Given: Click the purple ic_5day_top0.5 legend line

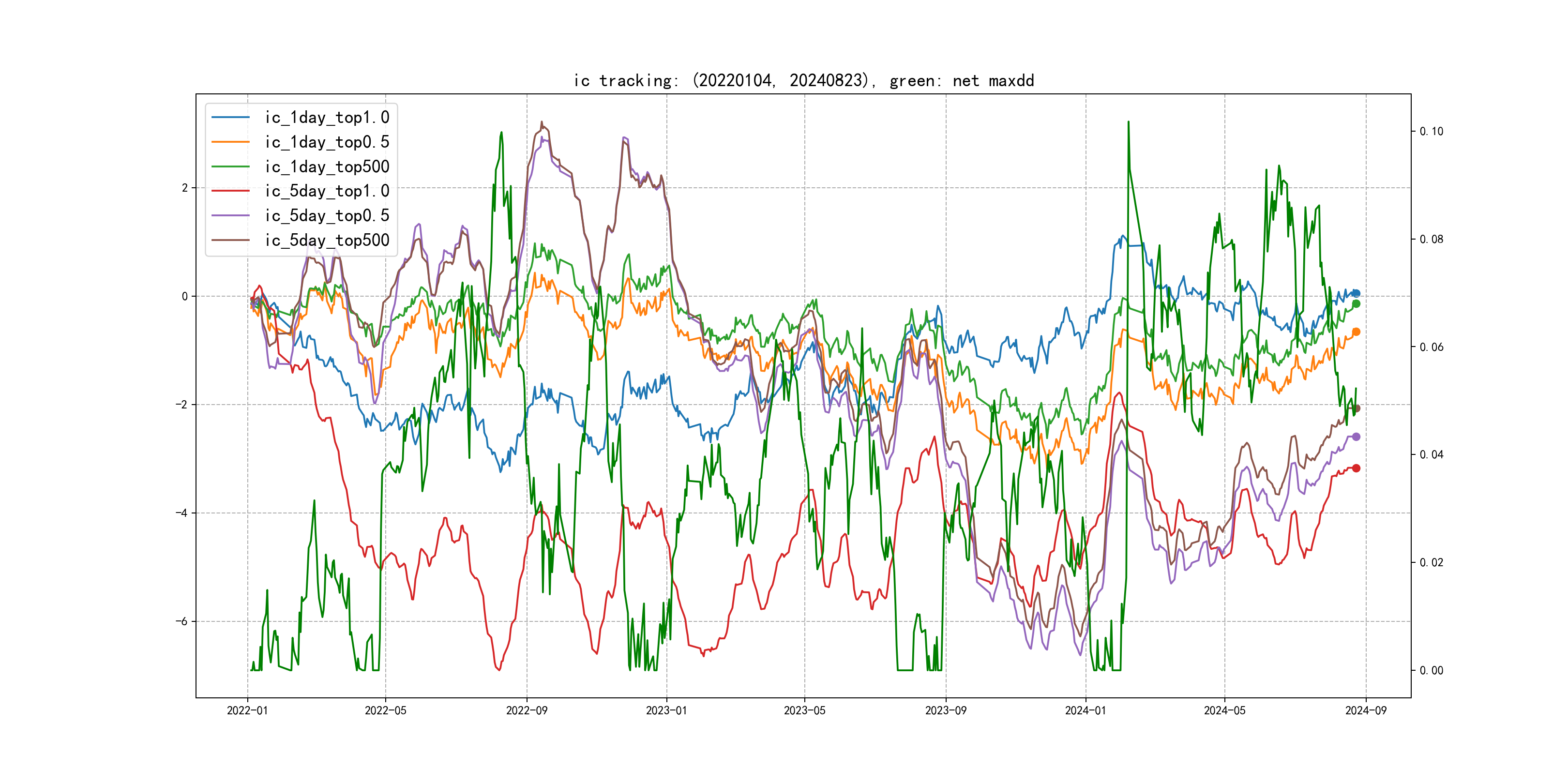Looking at the screenshot, I should pyautogui.click(x=230, y=215).
